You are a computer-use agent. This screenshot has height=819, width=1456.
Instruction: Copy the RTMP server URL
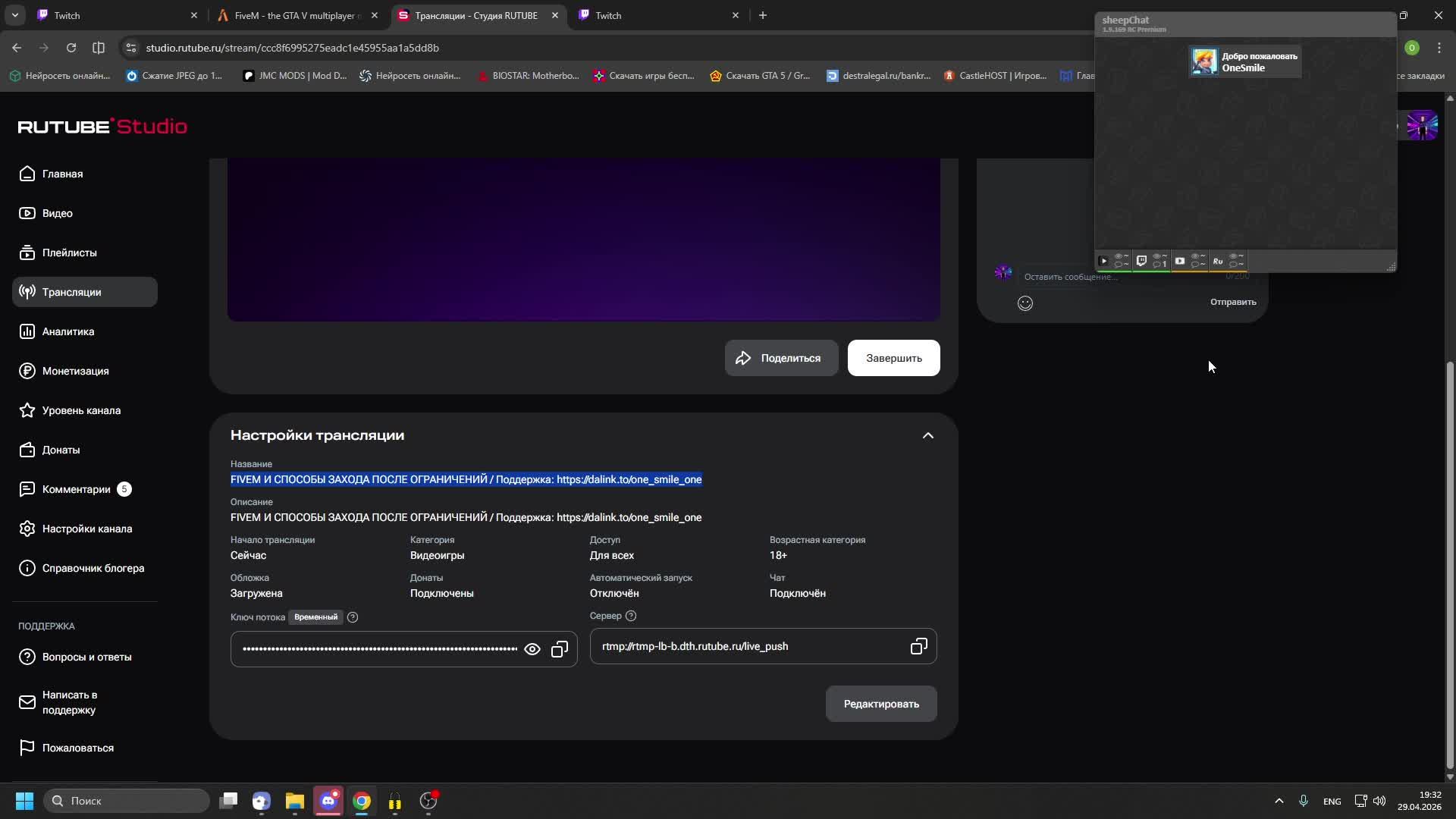click(x=918, y=646)
